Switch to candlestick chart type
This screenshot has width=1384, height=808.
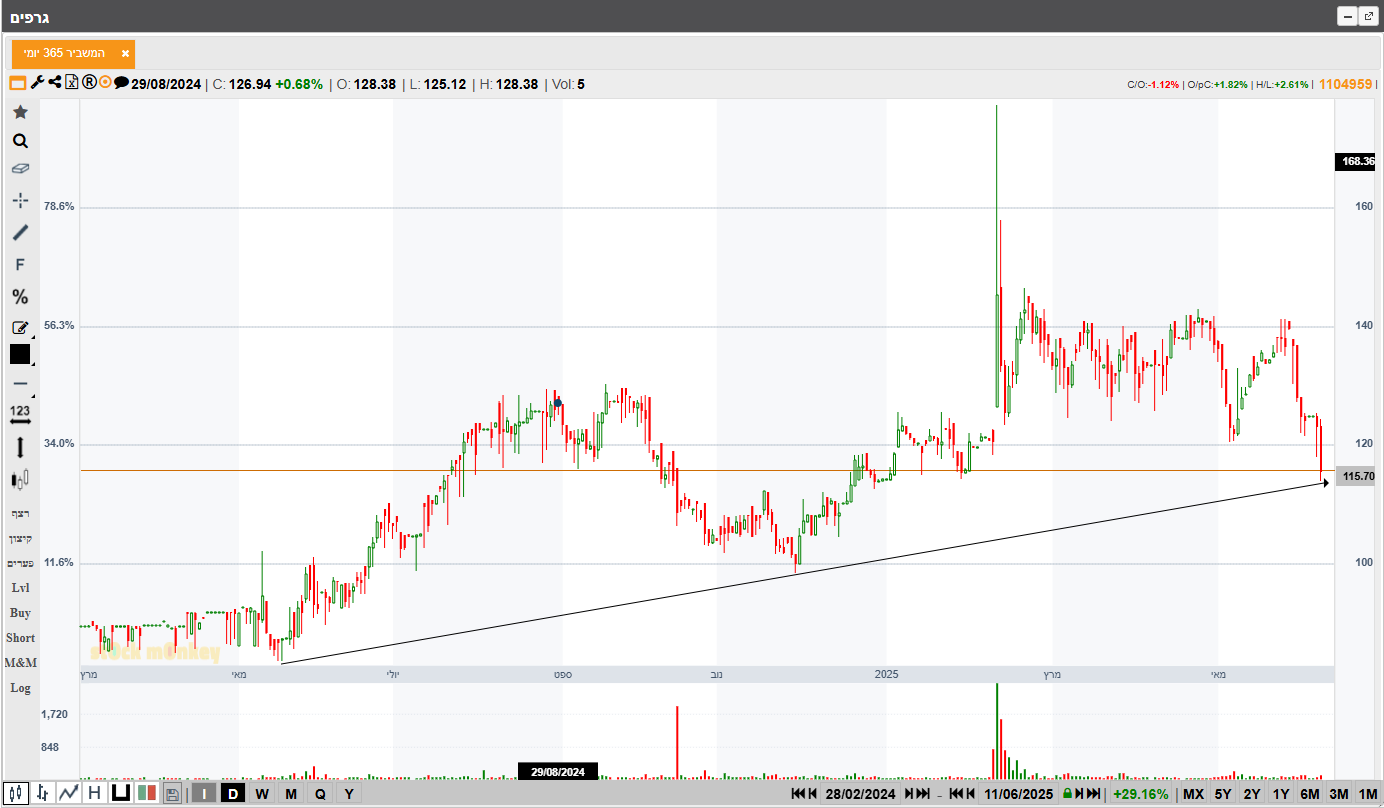(x=16, y=793)
